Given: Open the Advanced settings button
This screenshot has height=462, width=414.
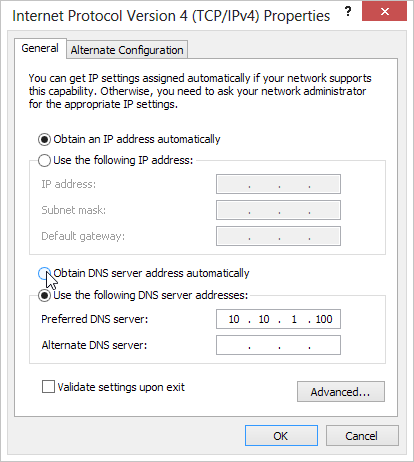Looking at the screenshot, I should (341, 392).
